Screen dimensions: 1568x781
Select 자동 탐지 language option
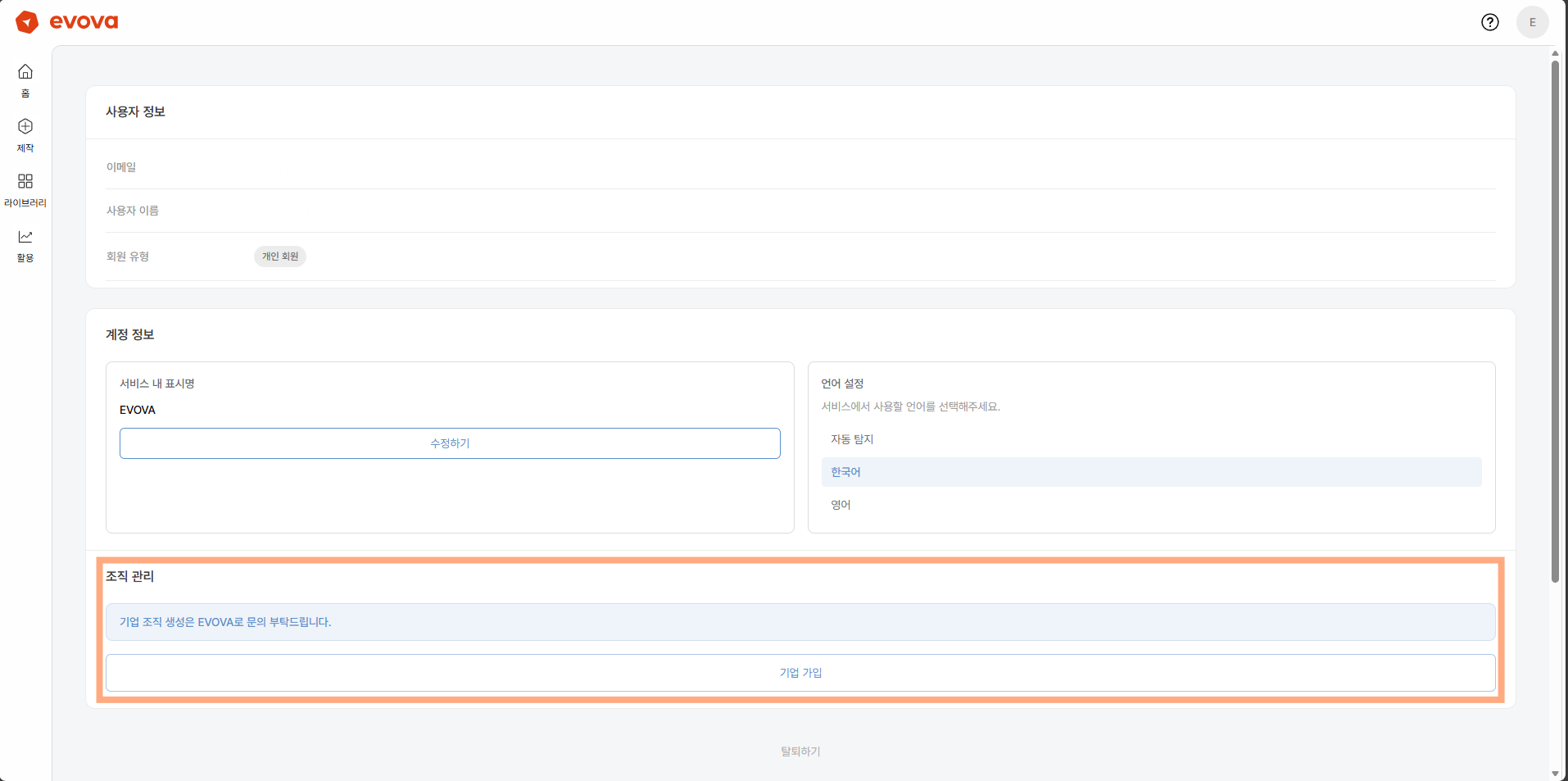pyautogui.click(x=852, y=439)
